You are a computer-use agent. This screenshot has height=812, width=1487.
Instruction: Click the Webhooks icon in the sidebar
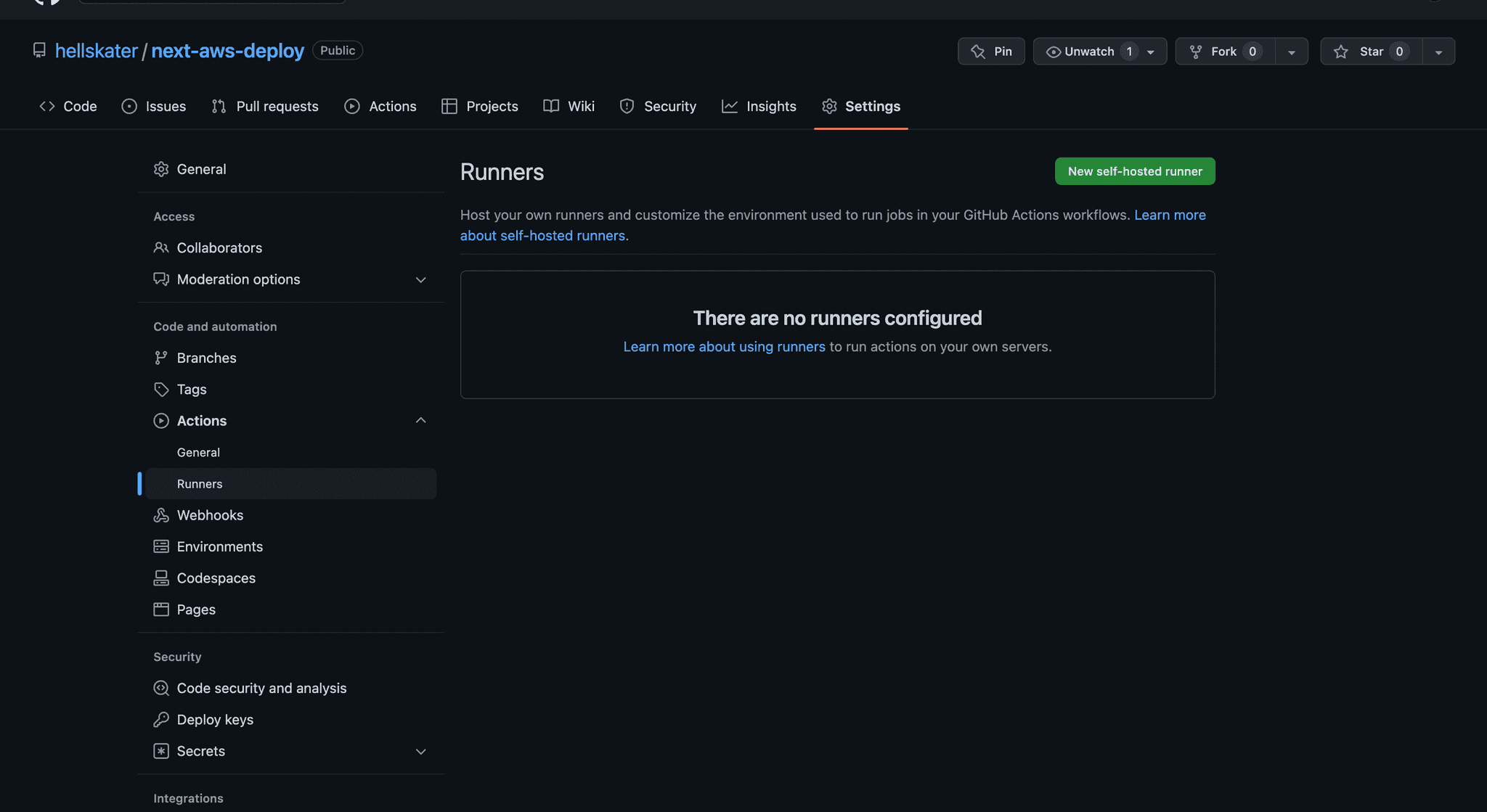tap(160, 515)
